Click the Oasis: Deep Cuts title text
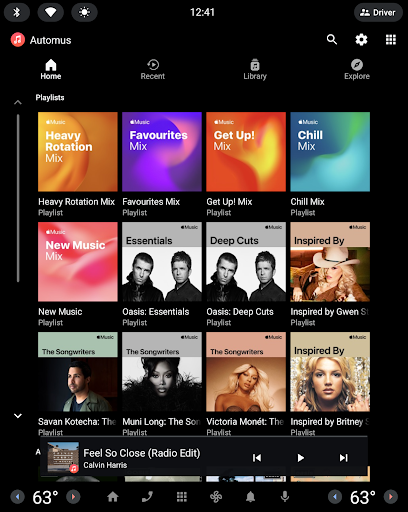The height and width of the screenshot is (512, 408). tap(240, 312)
